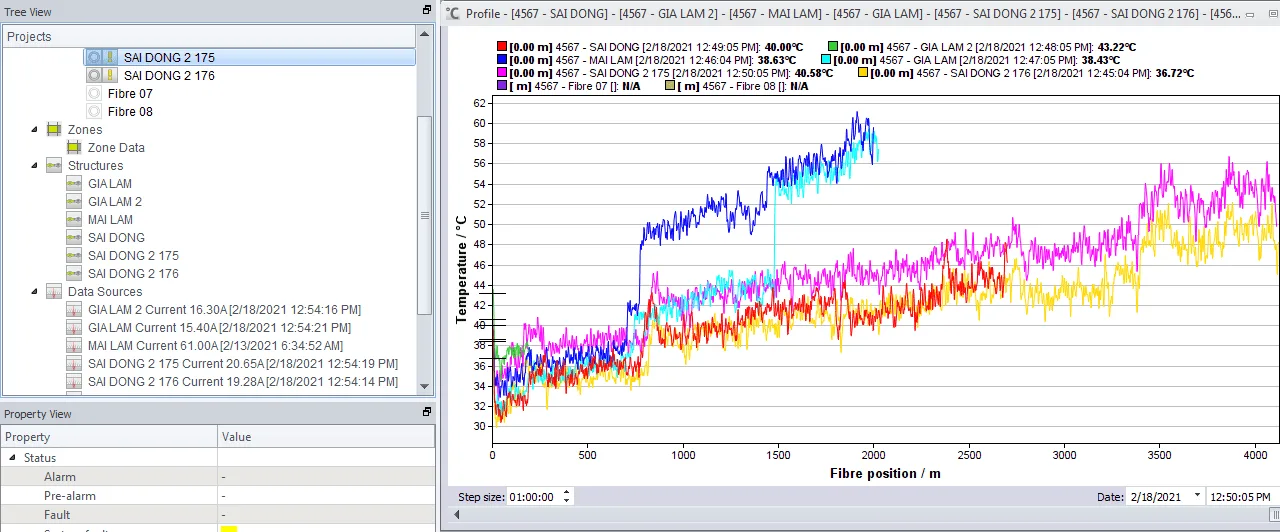Select the Pre-alarm property row
Viewport: 1280px width, 532px height.
(218, 496)
